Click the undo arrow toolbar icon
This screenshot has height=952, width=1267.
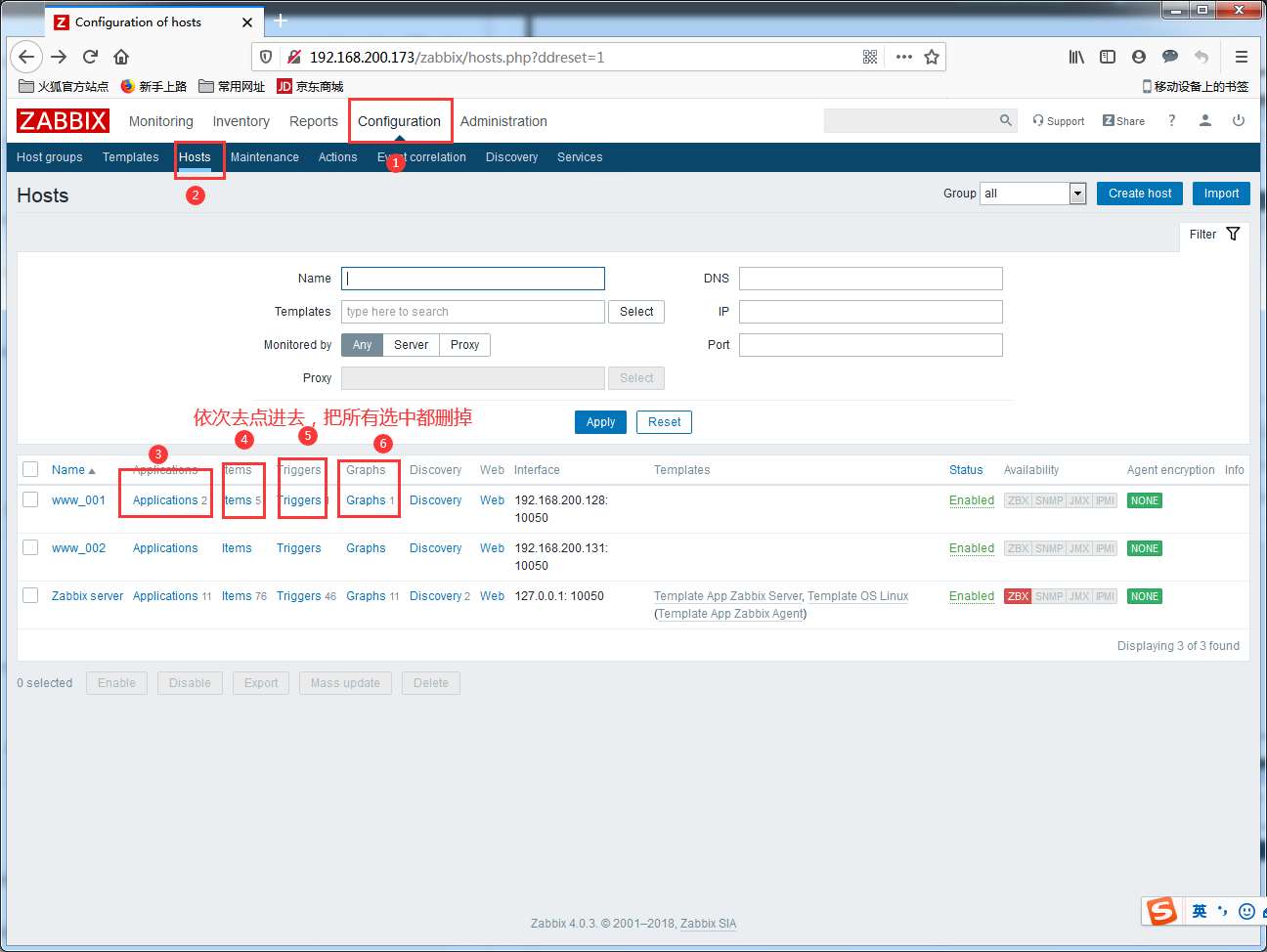(x=1201, y=57)
